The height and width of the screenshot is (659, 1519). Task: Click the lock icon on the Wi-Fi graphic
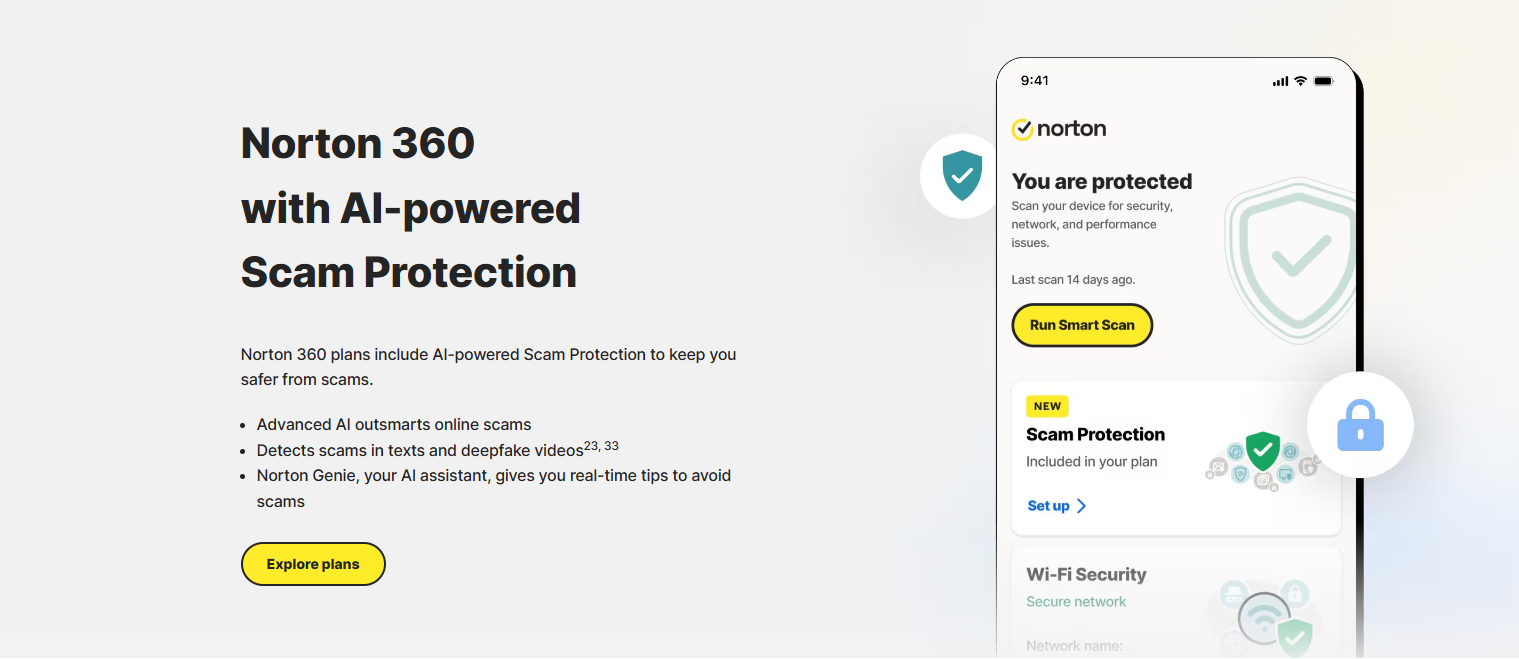[1295, 593]
